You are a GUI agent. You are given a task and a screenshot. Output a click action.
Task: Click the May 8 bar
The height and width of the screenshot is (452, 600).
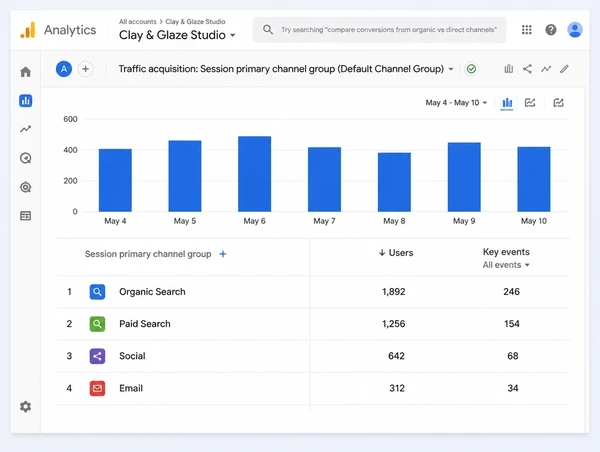(394, 182)
